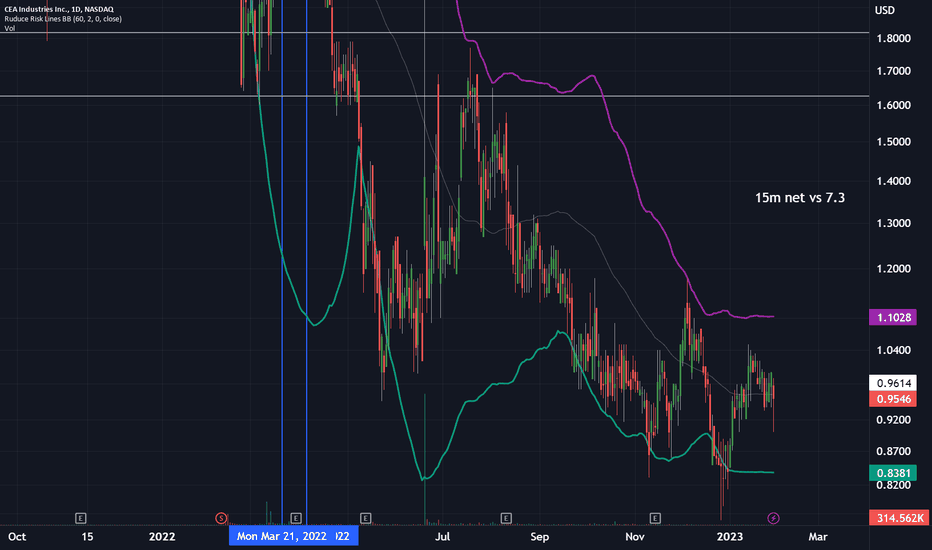Select the Ruduce Risk Lines BB indicator legend
Screen dimensions: 932x550
pos(63,19)
